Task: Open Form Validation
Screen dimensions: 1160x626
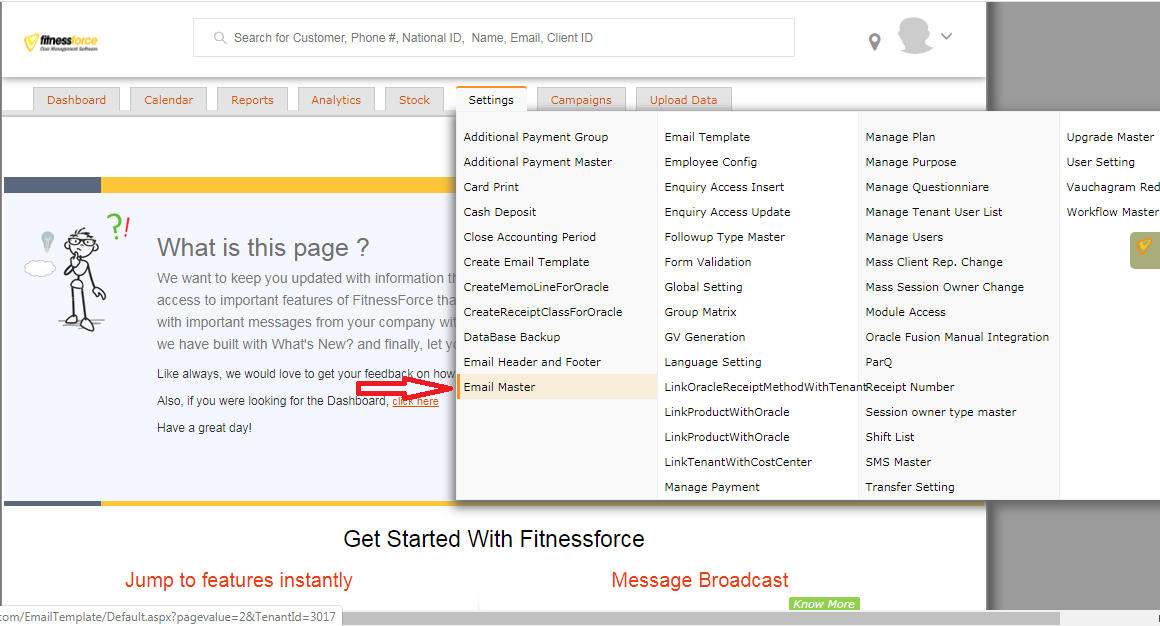Action: coord(708,263)
